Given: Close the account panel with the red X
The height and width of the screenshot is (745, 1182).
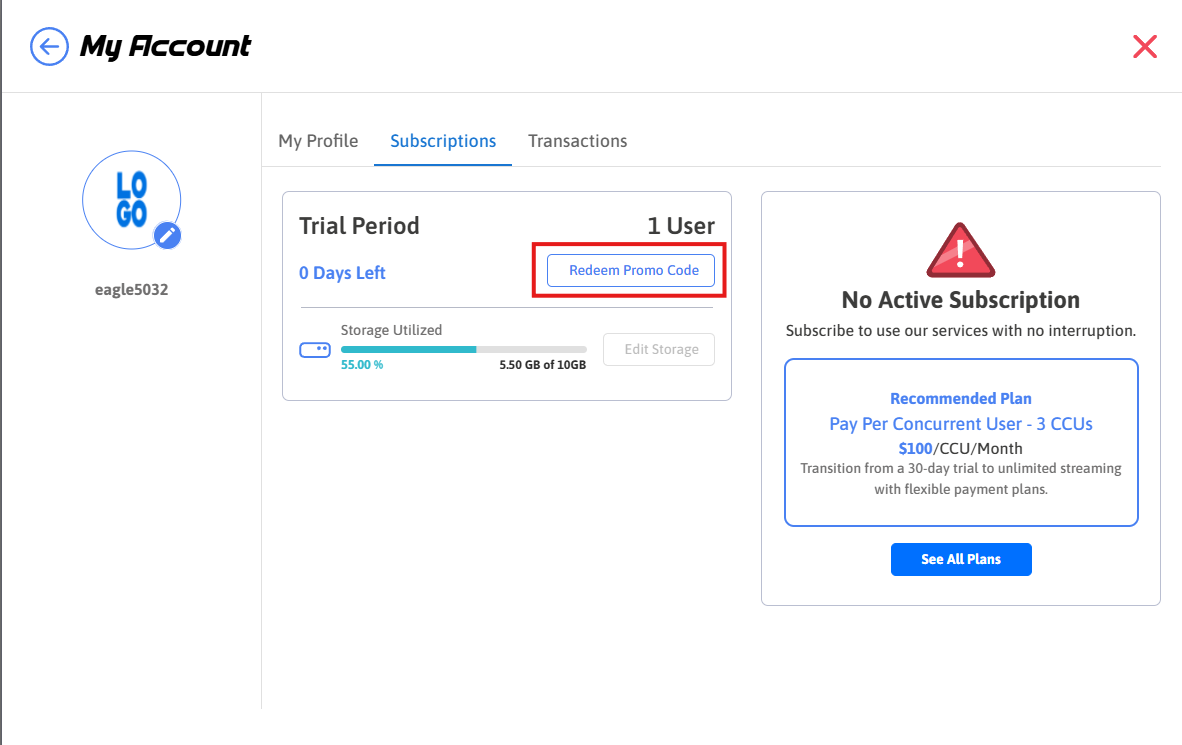Looking at the screenshot, I should [x=1144, y=46].
